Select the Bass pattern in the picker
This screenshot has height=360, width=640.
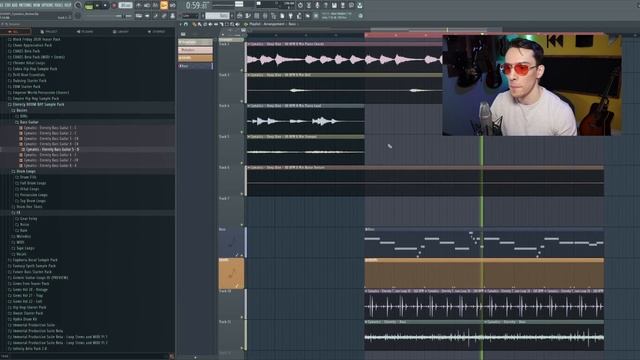[x=196, y=66]
